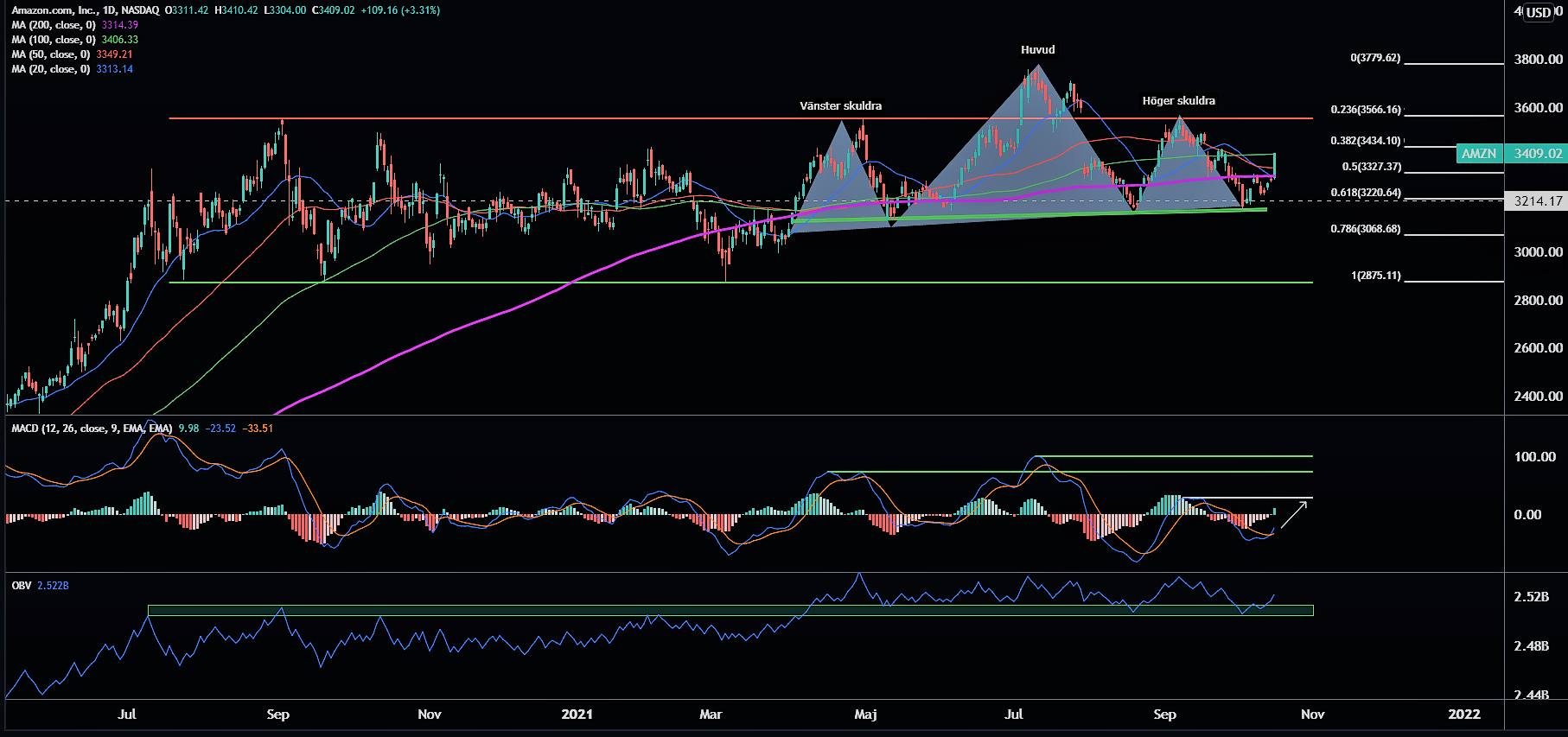Screen dimensions: 1568x737
Task: Click the 3409.02 current price label
Action: [x=1537, y=154]
